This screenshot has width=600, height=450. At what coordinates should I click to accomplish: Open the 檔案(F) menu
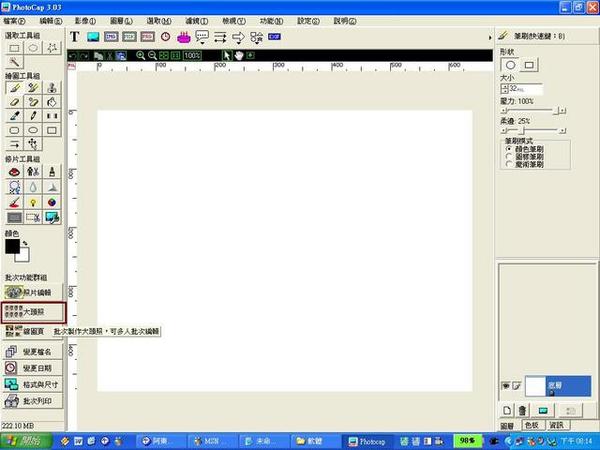tap(15, 21)
